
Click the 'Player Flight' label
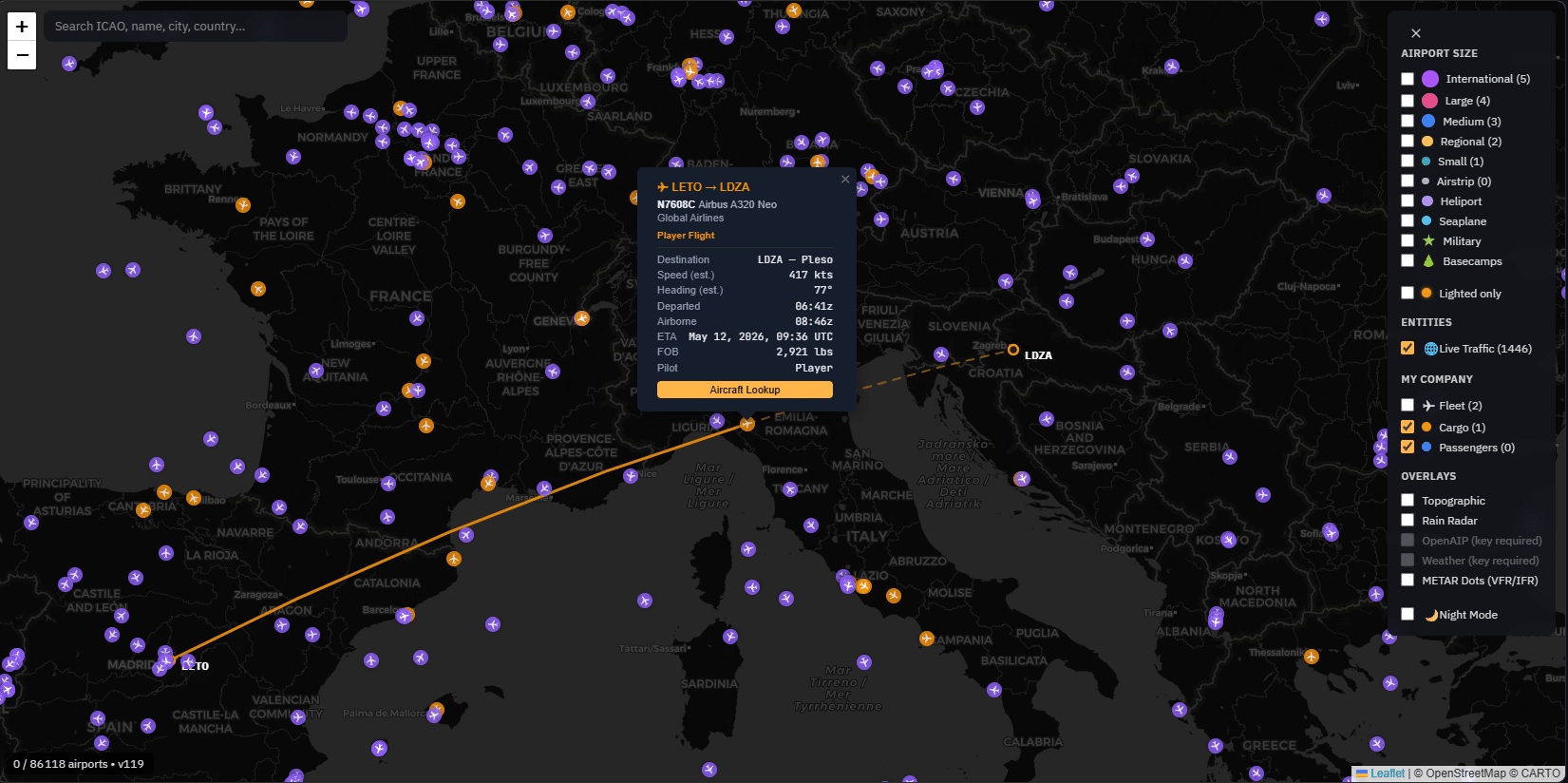tap(686, 236)
